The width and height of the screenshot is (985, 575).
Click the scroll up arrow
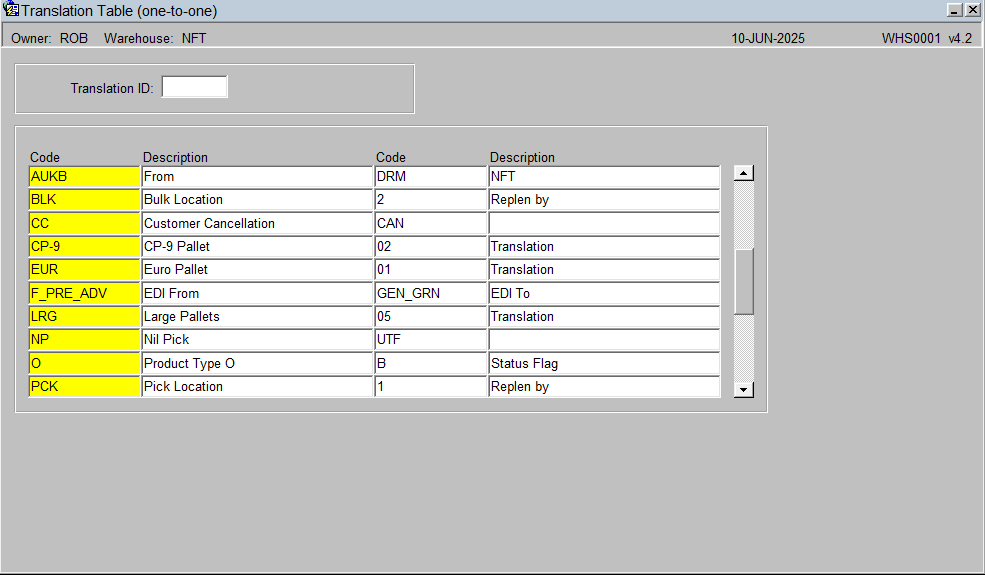744,173
